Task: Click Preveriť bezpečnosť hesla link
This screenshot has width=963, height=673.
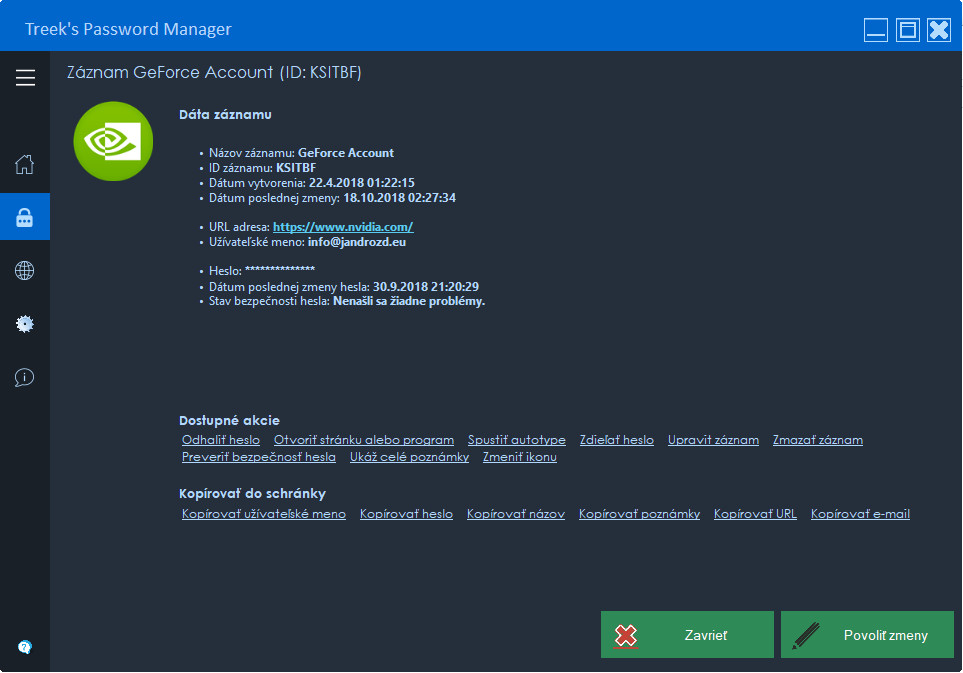Action: tap(259, 457)
